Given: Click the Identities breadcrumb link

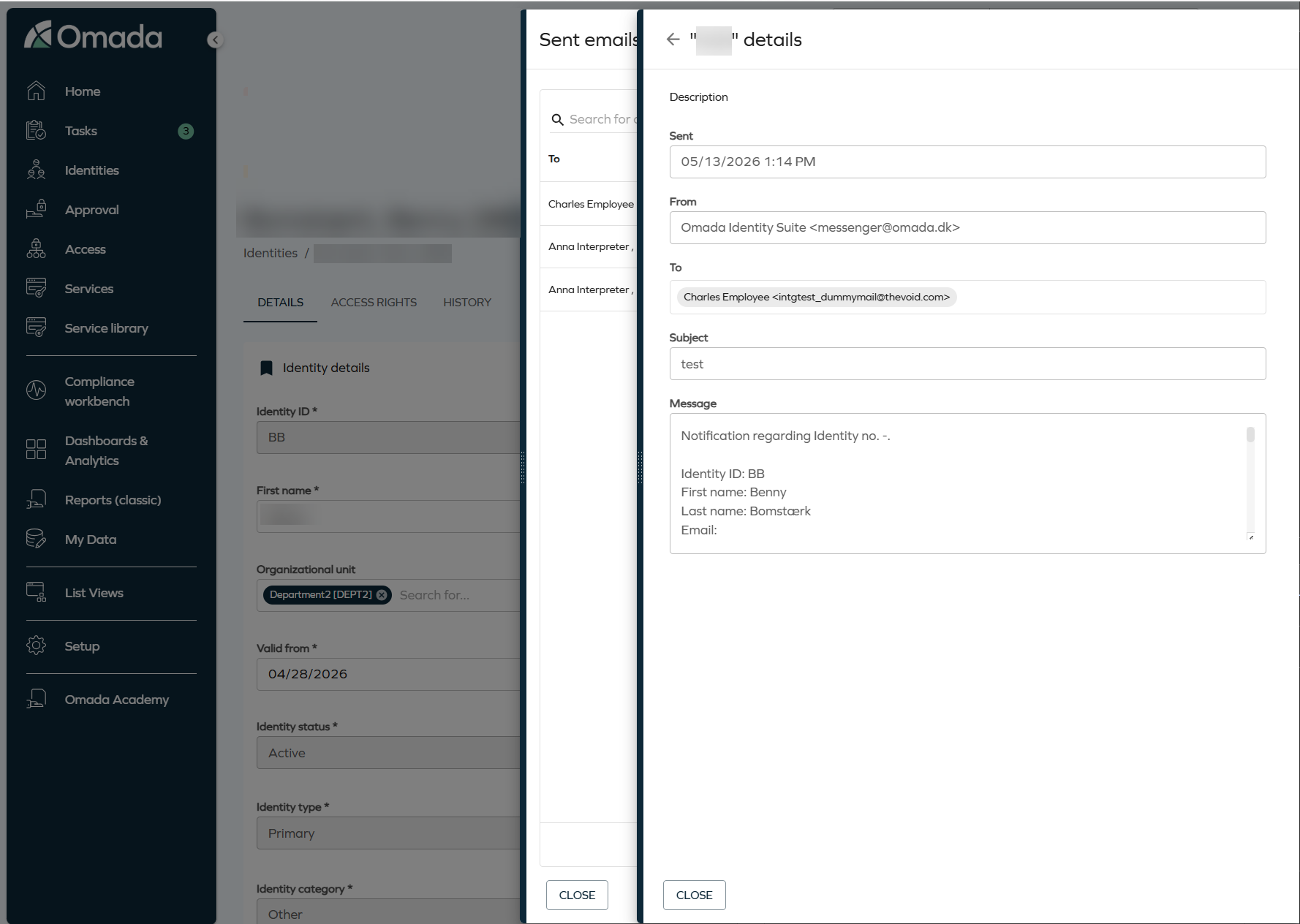Looking at the screenshot, I should click(x=271, y=253).
